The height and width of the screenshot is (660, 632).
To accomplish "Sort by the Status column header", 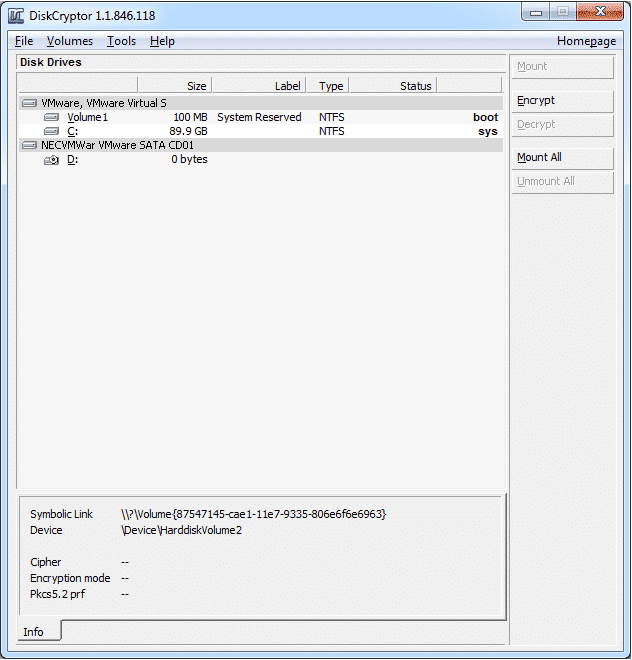I will click(x=393, y=85).
